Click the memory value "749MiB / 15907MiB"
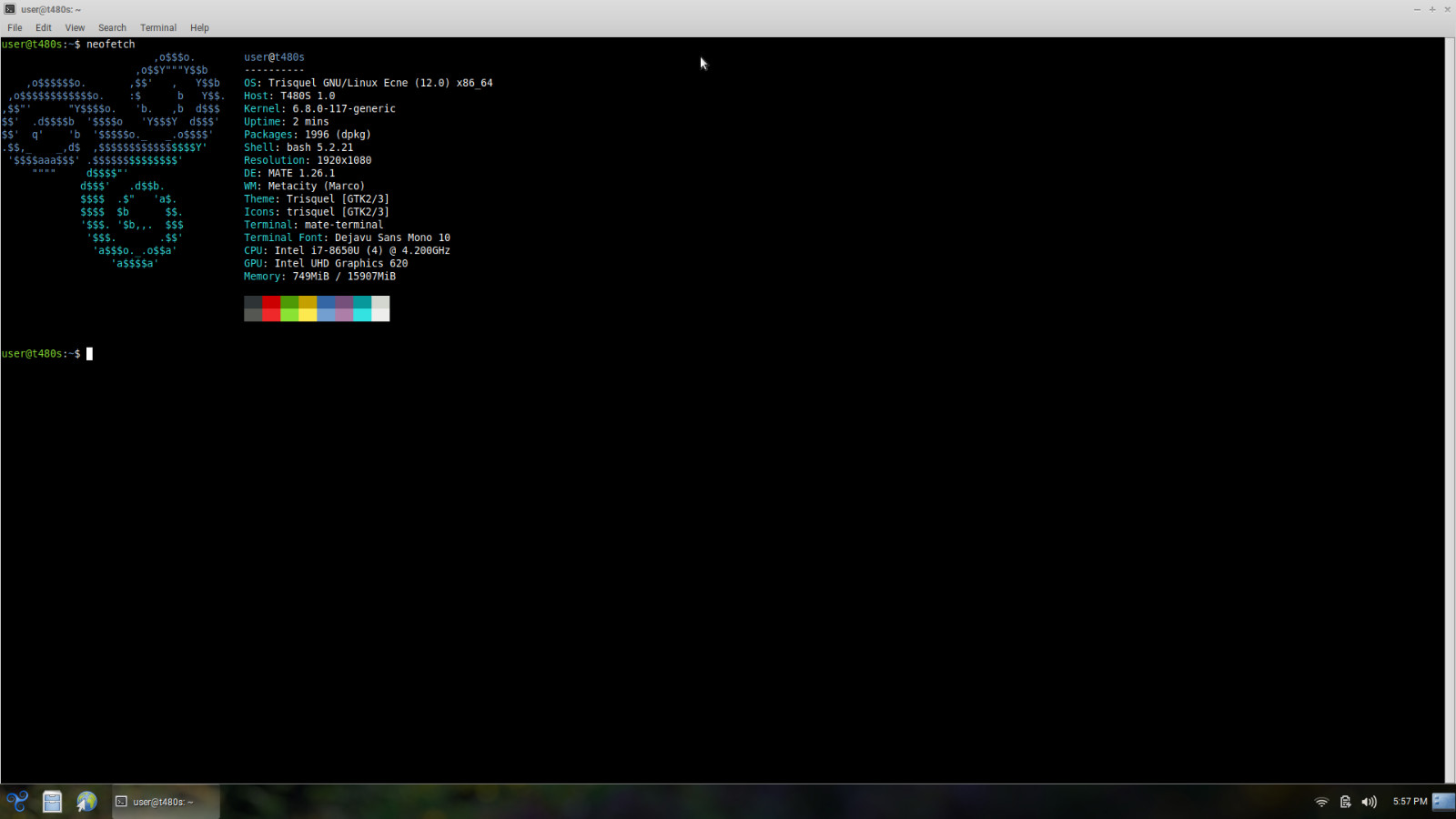Image resolution: width=1456 pixels, height=819 pixels. click(344, 276)
